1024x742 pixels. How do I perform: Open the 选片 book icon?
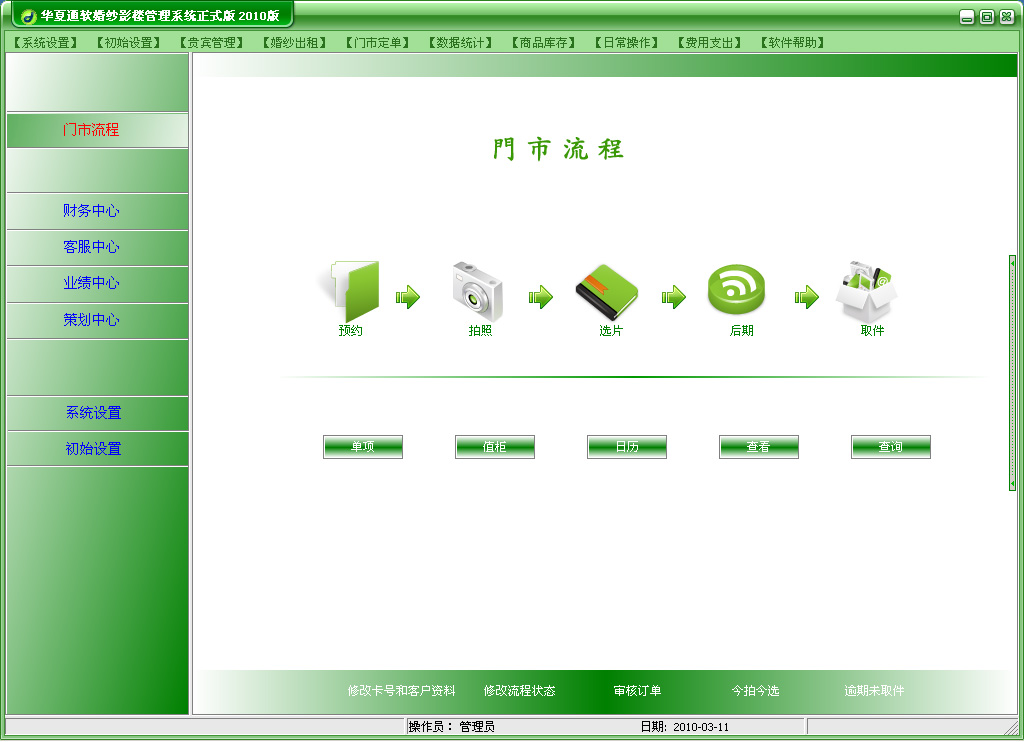point(607,292)
